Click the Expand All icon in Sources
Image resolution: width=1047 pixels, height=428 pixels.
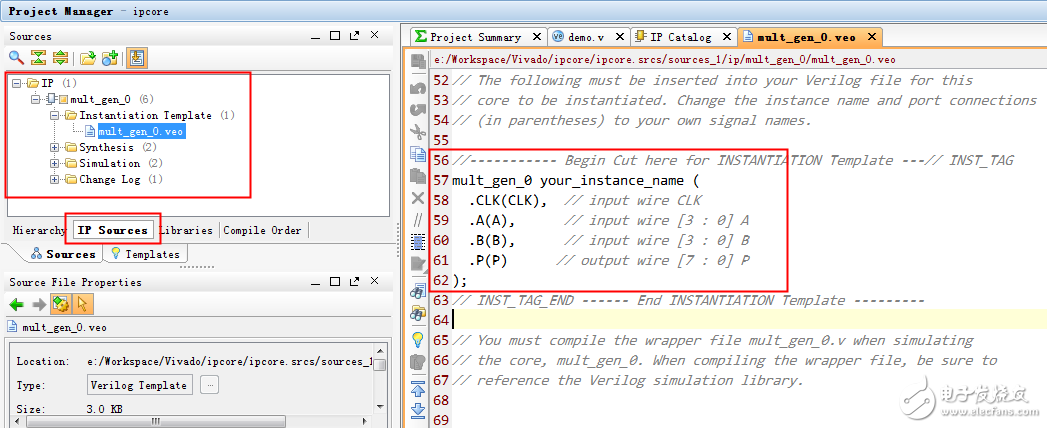pos(61,58)
